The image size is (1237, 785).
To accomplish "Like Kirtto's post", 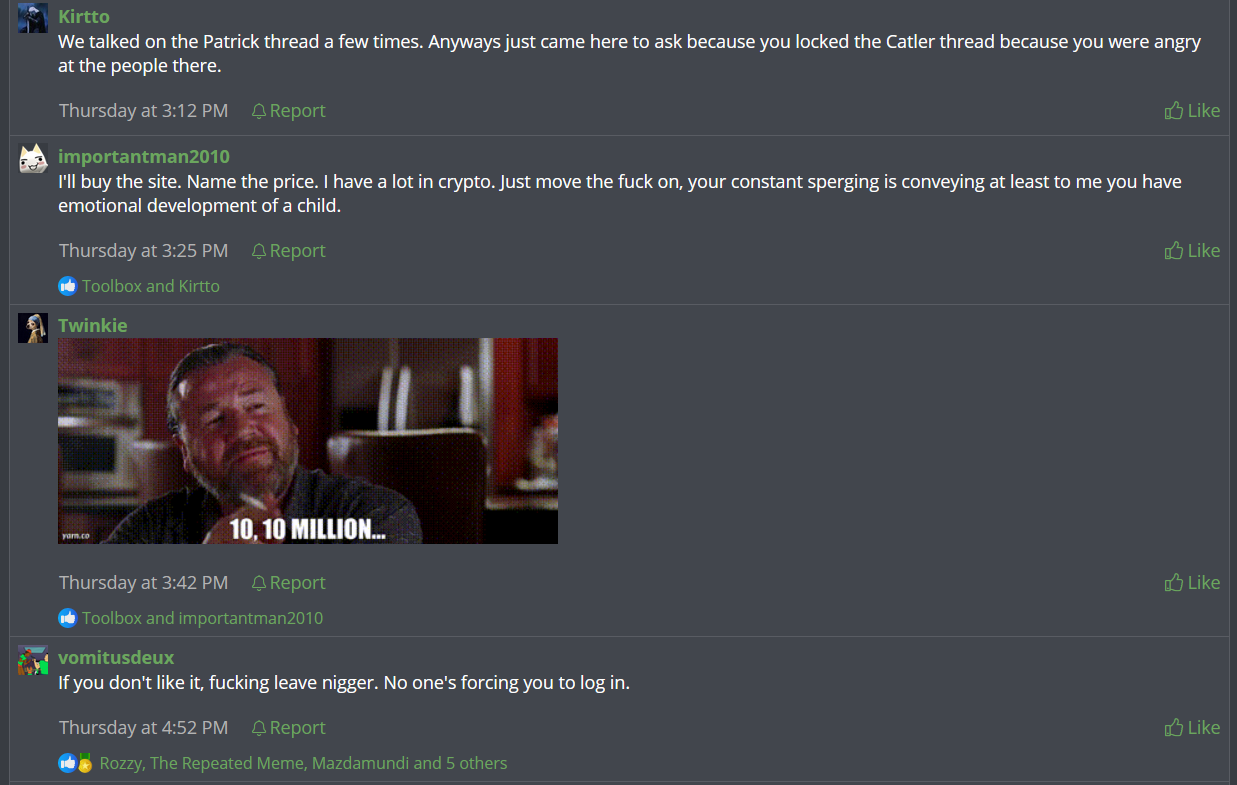I will click(x=1192, y=111).
